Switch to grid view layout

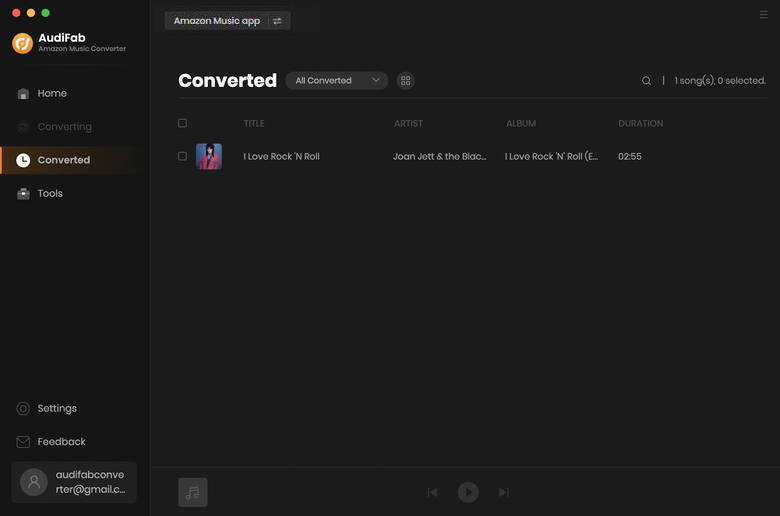[405, 81]
